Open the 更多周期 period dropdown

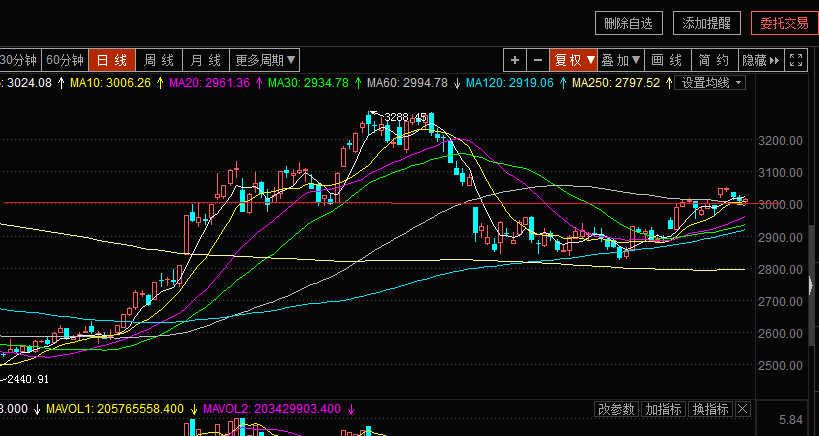pyautogui.click(x=265, y=60)
